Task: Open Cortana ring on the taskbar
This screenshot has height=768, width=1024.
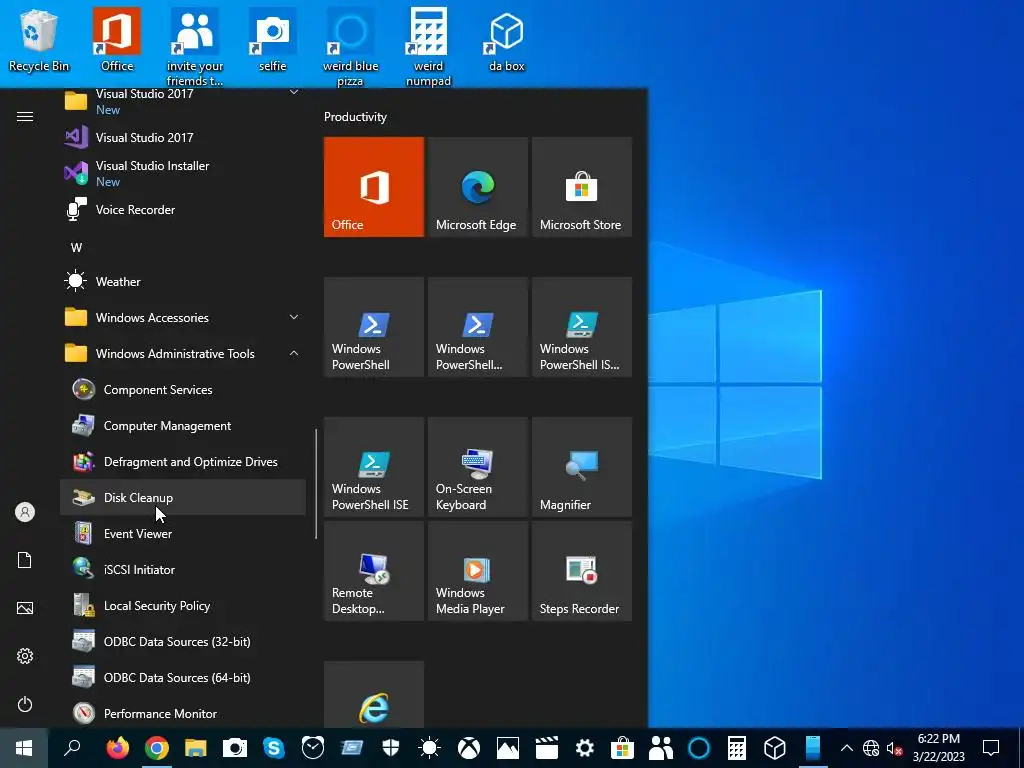Action: tap(698, 748)
